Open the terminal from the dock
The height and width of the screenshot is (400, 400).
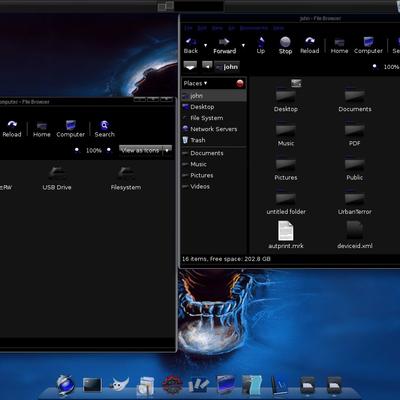92,385
